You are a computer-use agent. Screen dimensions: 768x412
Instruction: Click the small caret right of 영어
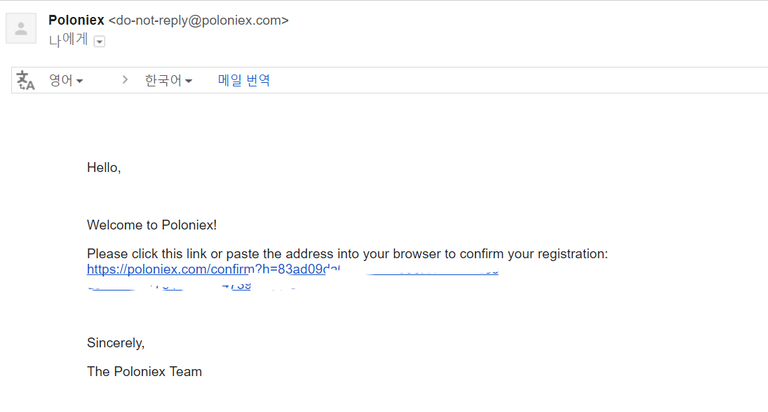(80, 81)
